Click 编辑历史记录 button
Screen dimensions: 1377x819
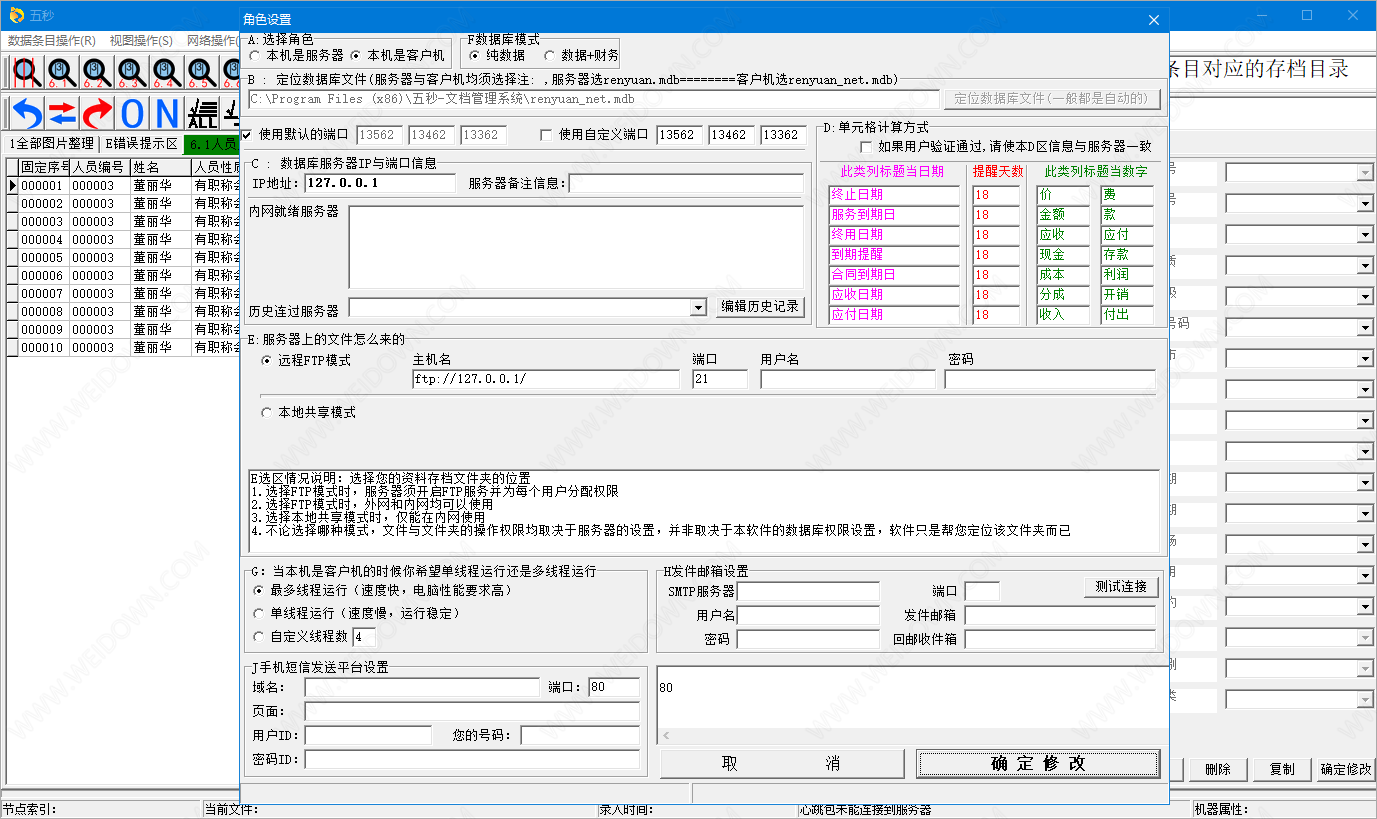coord(761,307)
